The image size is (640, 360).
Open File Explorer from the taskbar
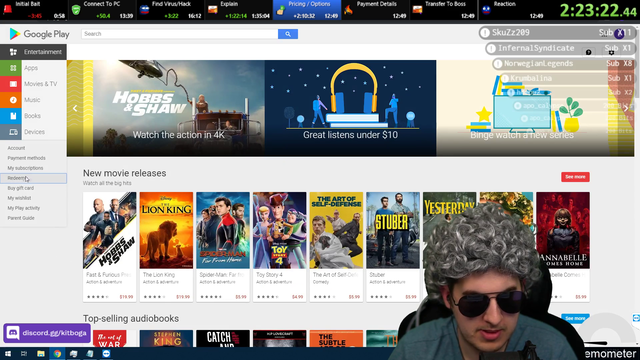40,353
